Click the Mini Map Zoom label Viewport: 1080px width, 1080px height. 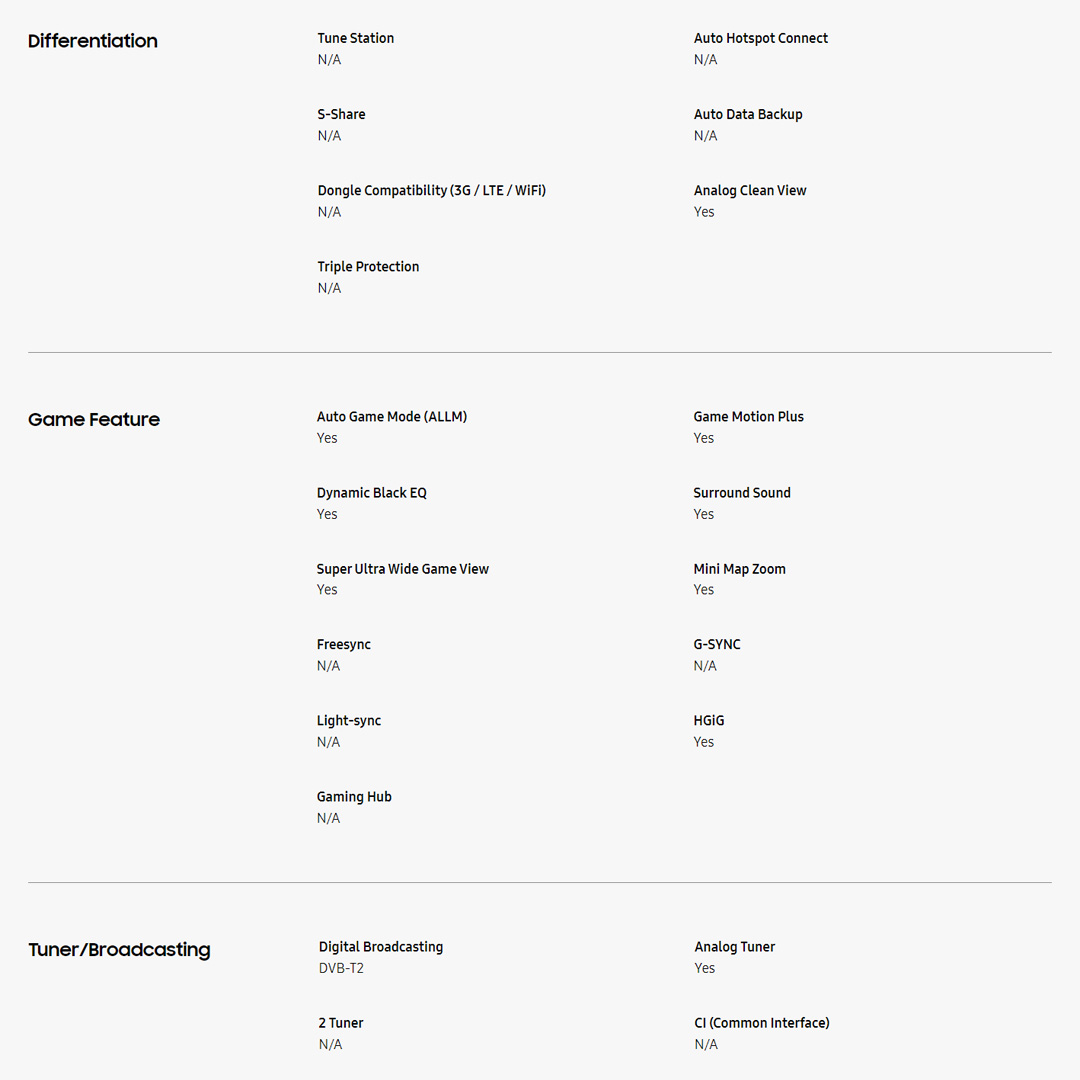click(x=739, y=569)
